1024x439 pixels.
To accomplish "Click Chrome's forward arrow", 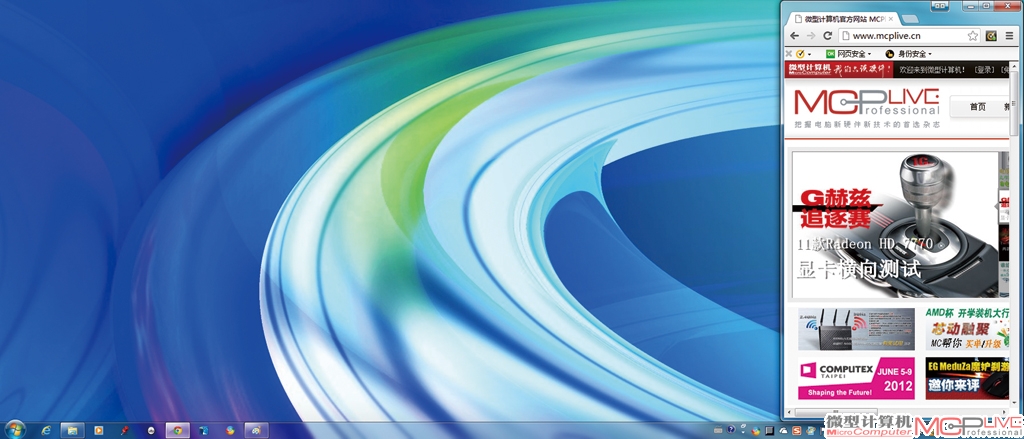I will (x=811, y=36).
